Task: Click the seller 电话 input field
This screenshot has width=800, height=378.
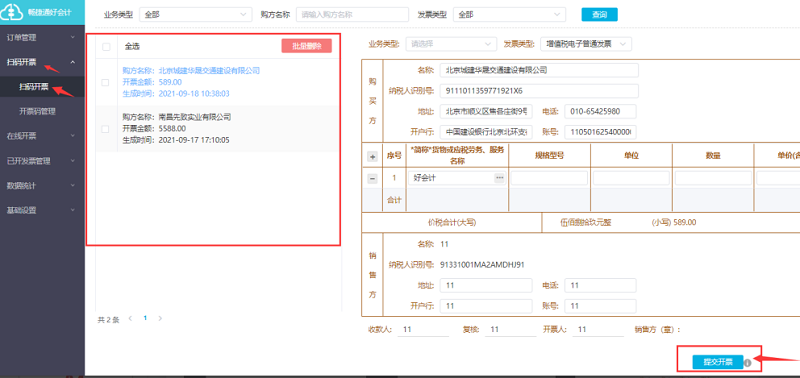Action: click(600, 285)
